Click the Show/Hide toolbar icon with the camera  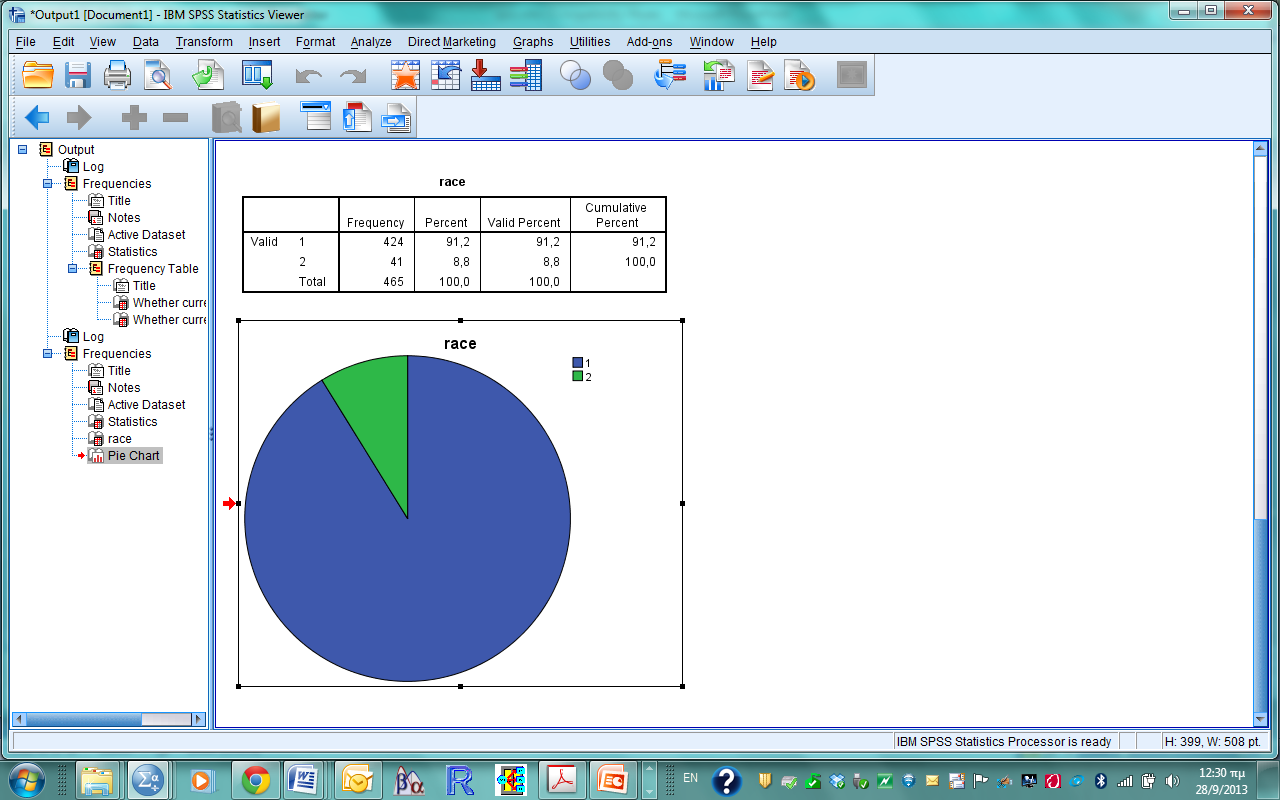[227, 118]
